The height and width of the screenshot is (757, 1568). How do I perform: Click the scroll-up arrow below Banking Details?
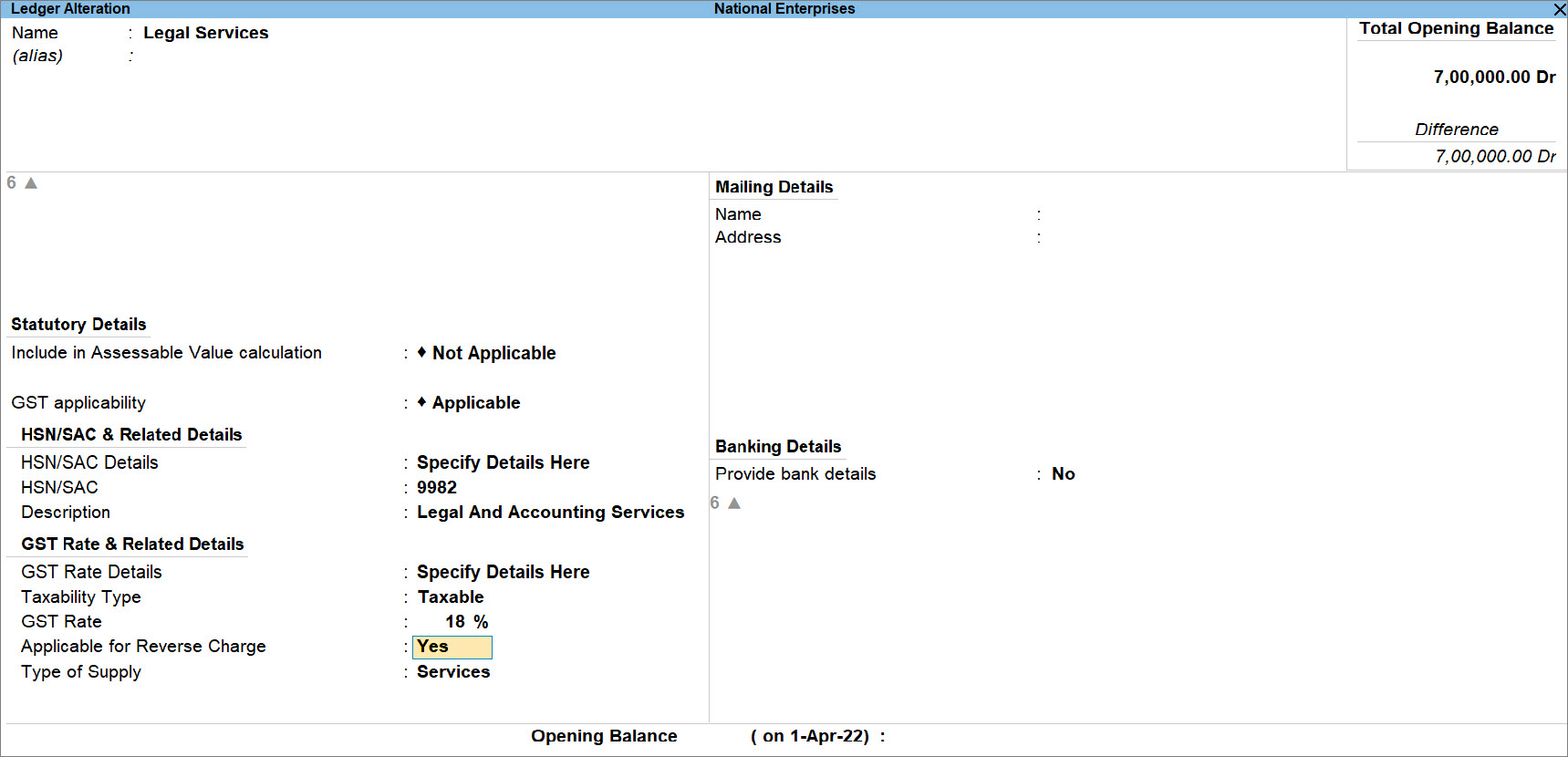[x=734, y=503]
